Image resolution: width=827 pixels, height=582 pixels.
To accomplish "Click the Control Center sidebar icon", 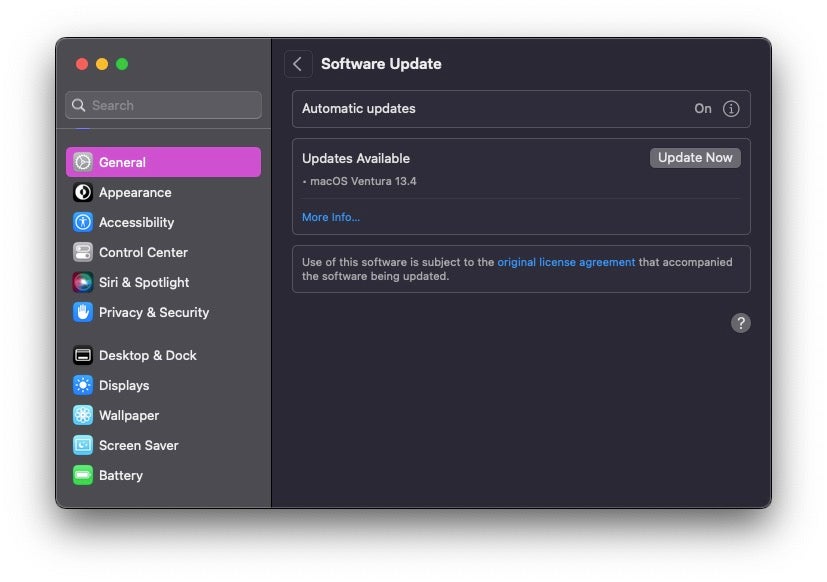I will 83,252.
